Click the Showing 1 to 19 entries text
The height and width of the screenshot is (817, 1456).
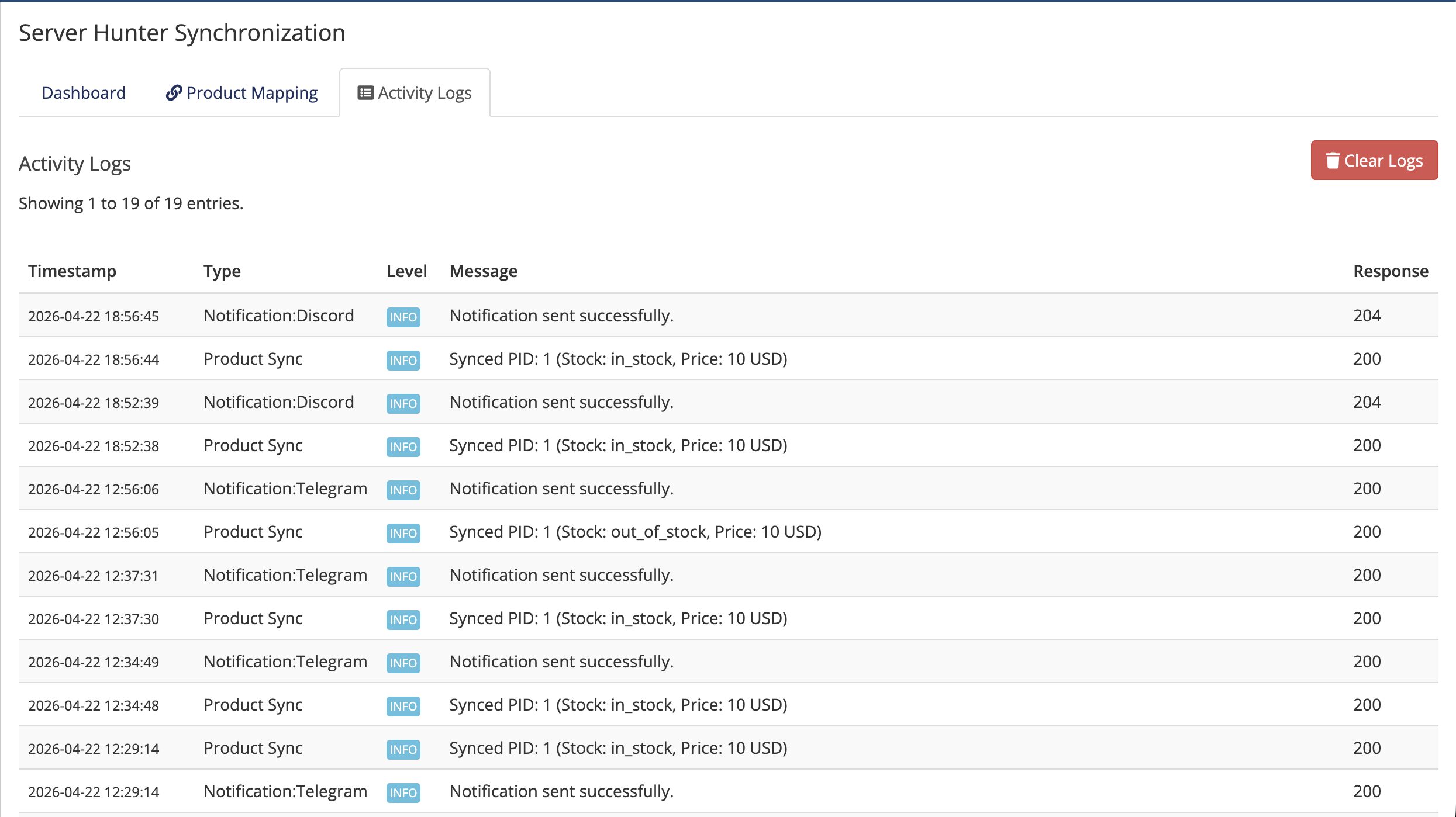coord(131,203)
